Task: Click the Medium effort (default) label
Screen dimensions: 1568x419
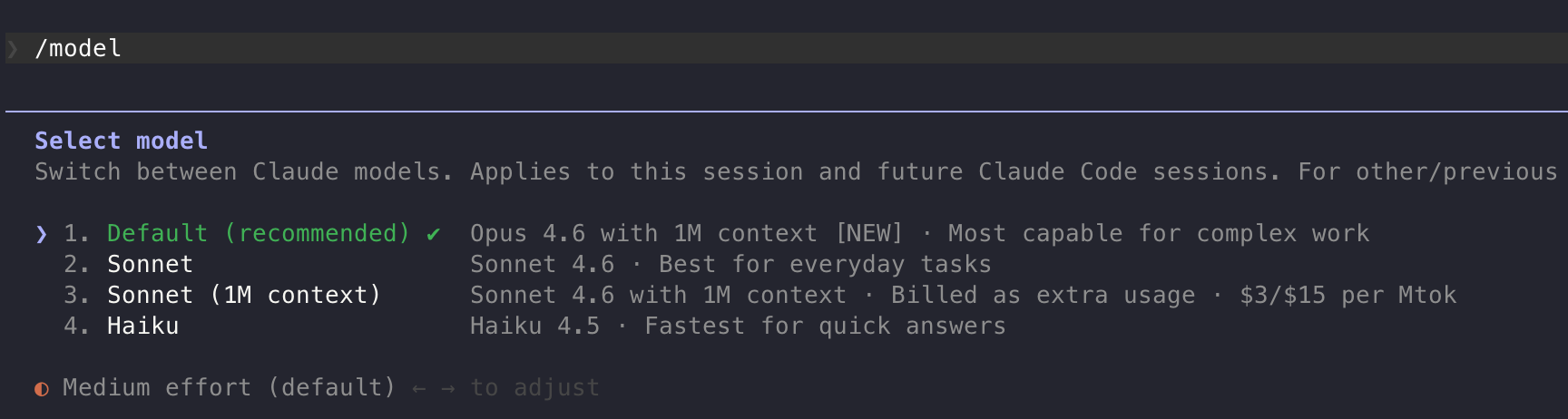Action: [x=229, y=388]
